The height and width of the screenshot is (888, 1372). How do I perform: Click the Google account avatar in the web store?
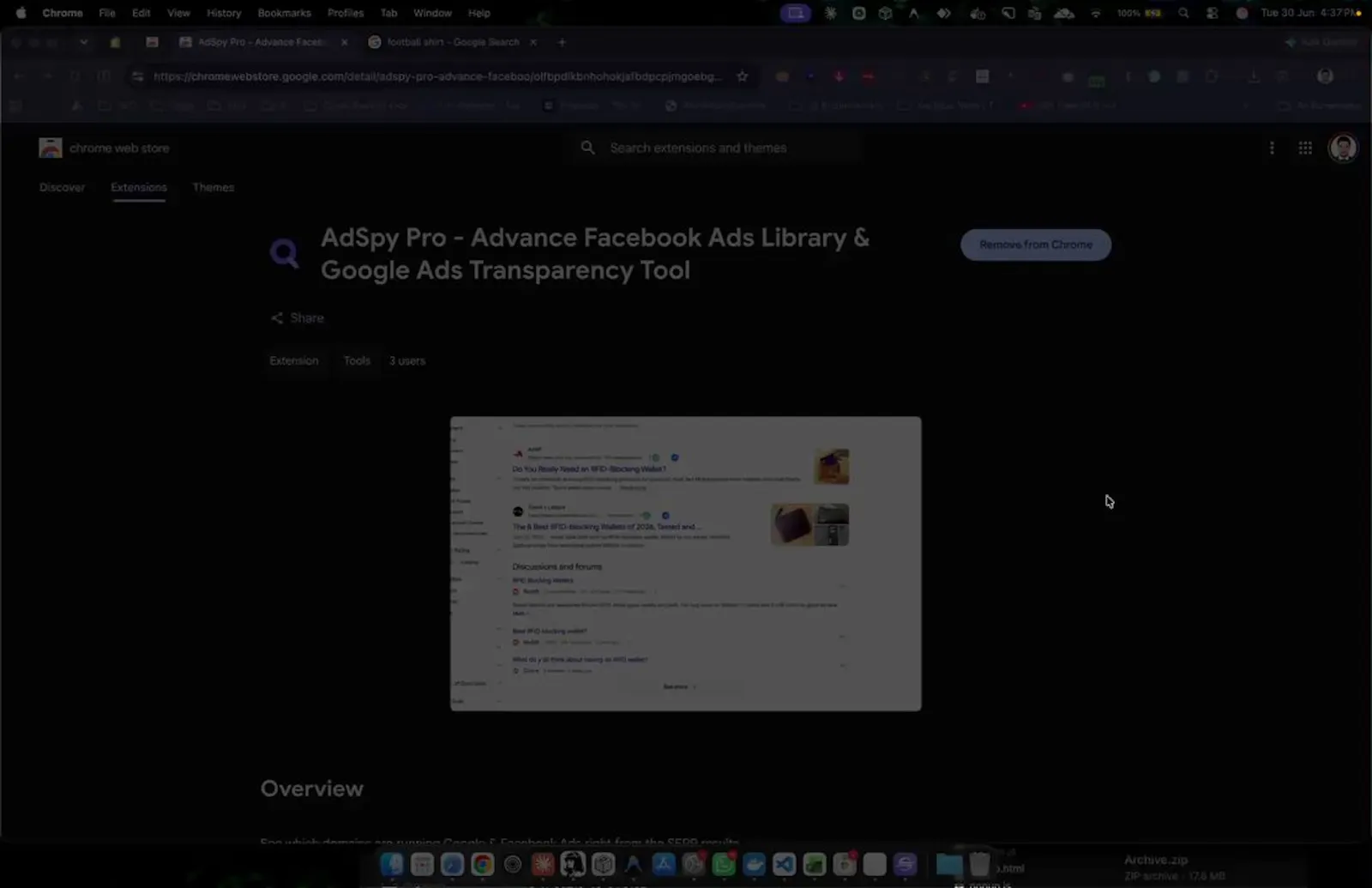(x=1343, y=148)
